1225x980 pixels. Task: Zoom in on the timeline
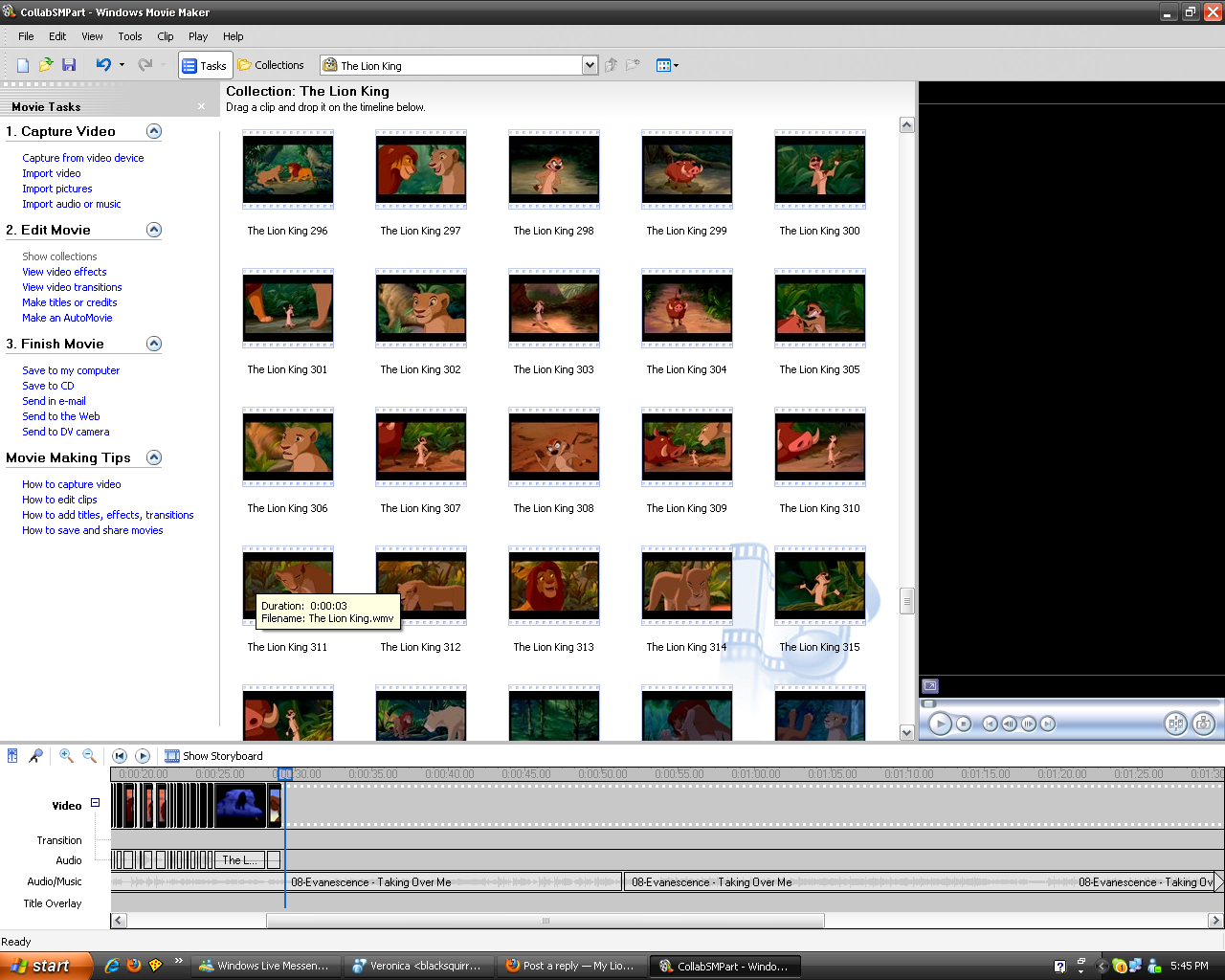click(x=66, y=756)
